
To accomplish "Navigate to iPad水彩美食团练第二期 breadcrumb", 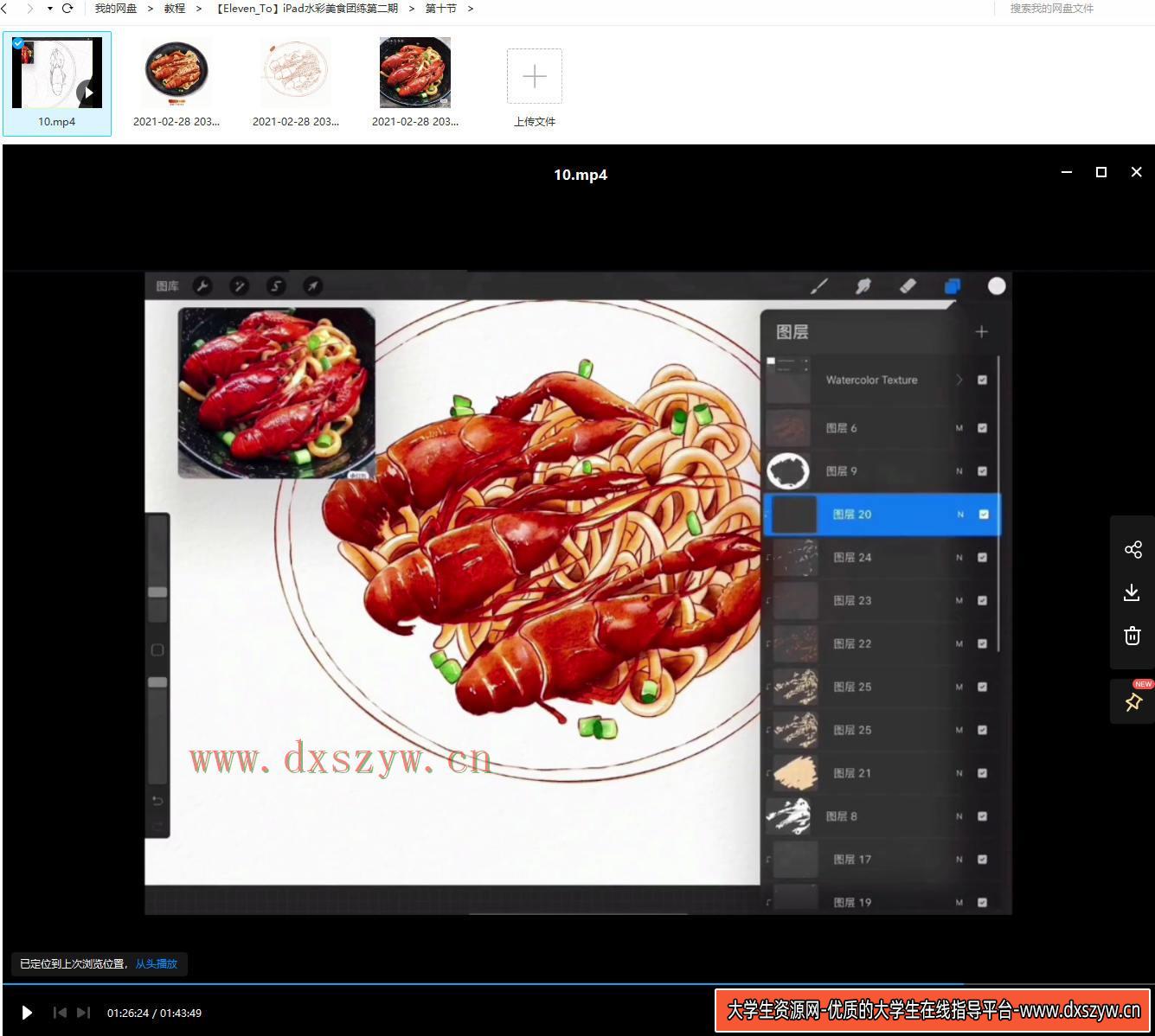I will pyautogui.click(x=306, y=9).
